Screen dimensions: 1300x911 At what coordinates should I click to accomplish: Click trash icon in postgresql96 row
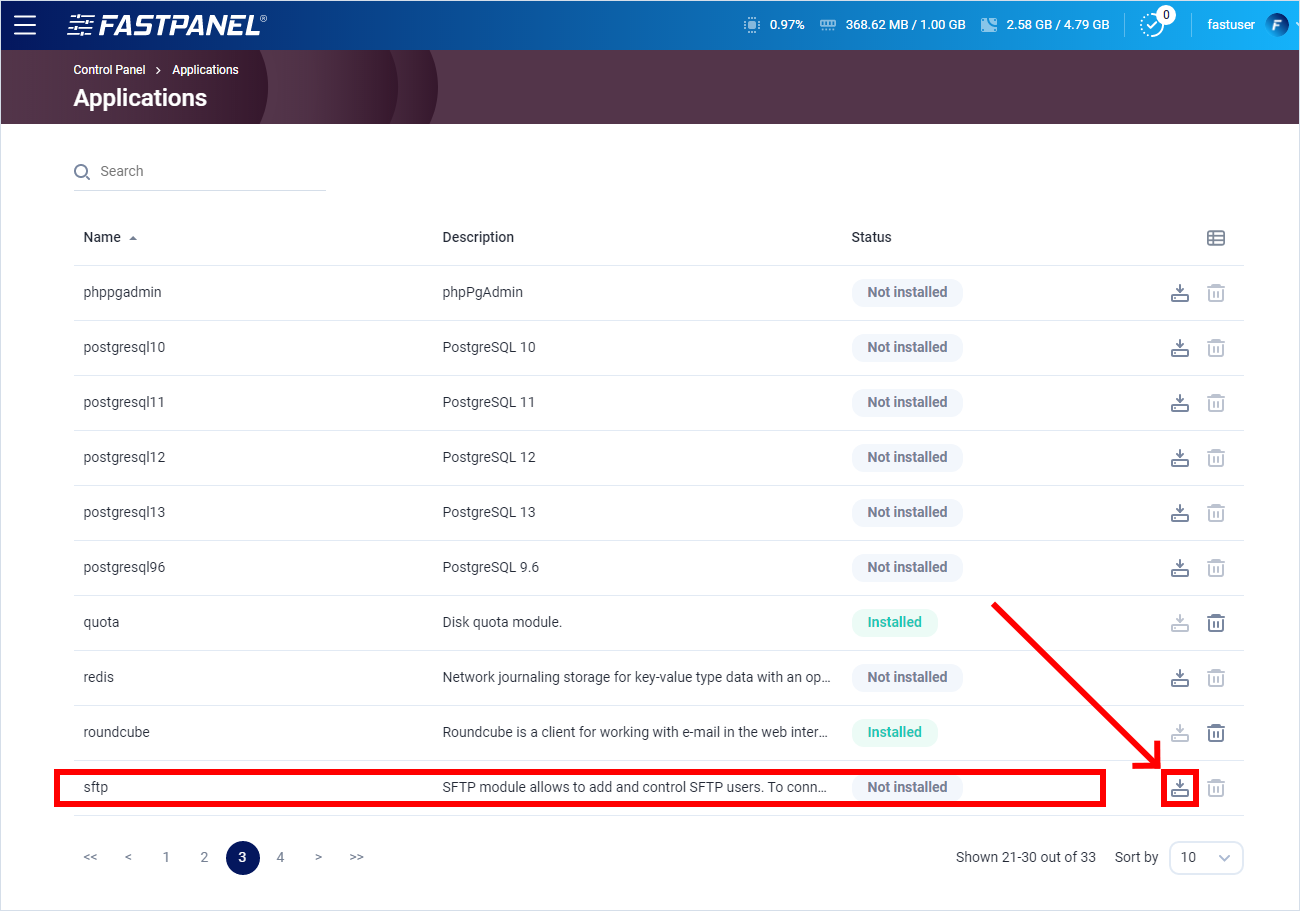[x=1216, y=568]
